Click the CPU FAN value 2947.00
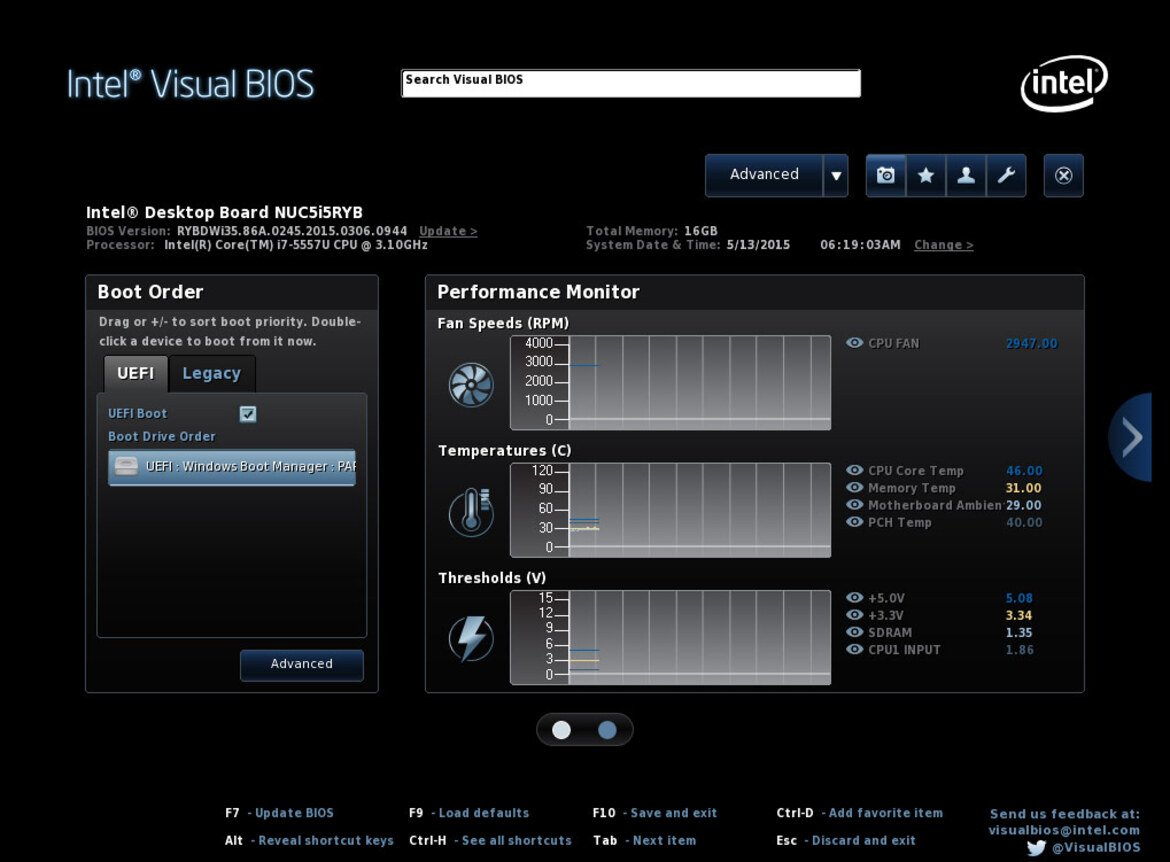The height and width of the screenshot is (862, 1170). point(1031,343)
